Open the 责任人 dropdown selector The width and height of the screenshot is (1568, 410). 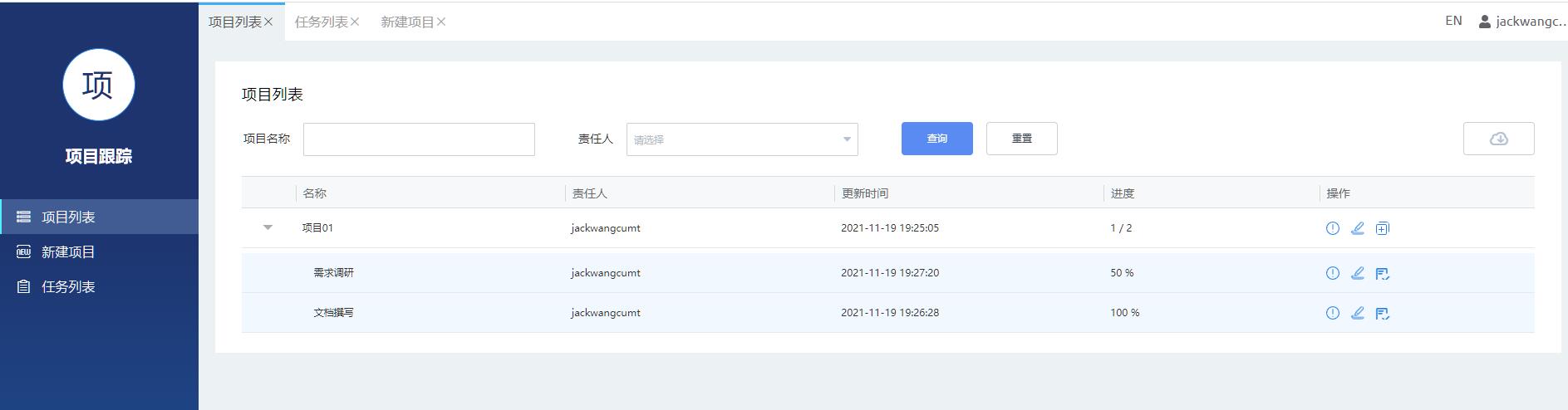point(741,139)
